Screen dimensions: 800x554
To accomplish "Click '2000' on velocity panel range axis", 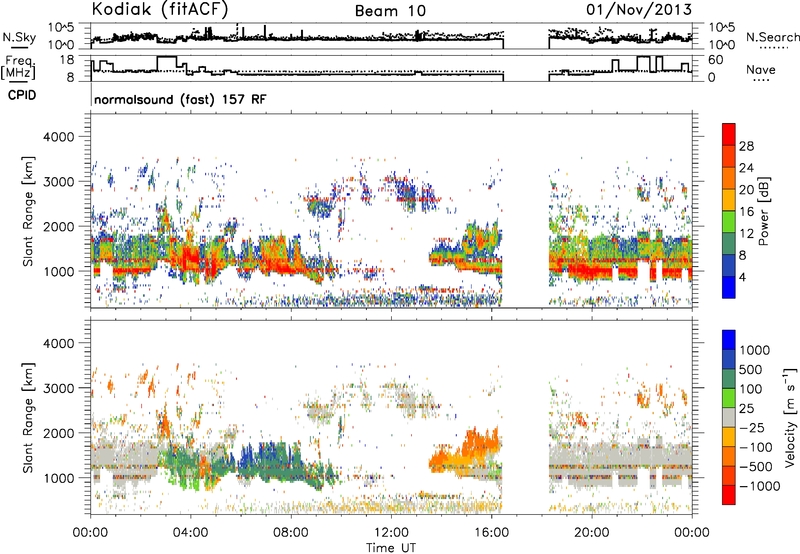I will click(58, 433).
